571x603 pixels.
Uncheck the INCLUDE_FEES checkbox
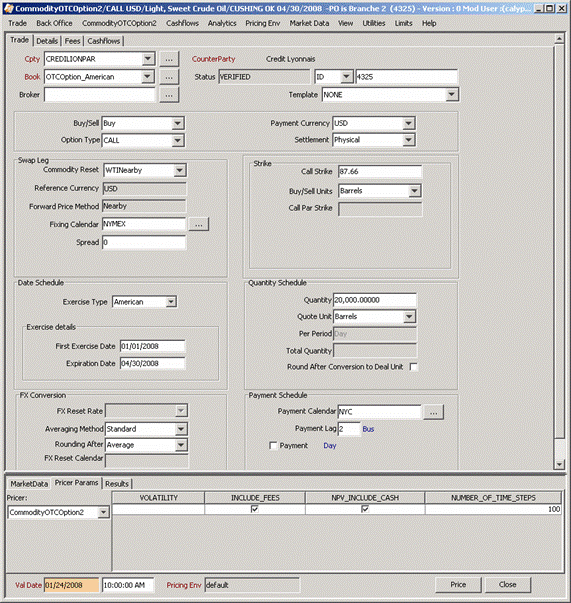[x=255, y=509]
